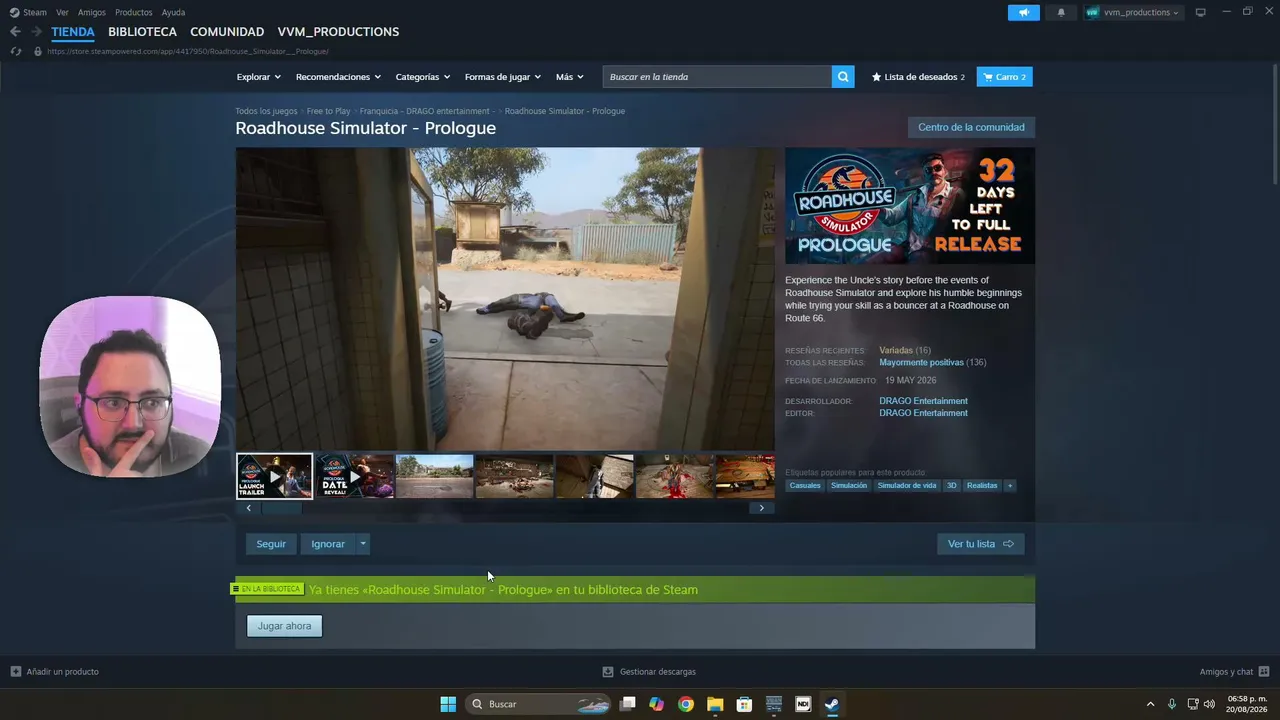Image resolution: width=1280 pixels, height=720 pixels.
Task: Select the Casuales tag
Action: (805, 486)
